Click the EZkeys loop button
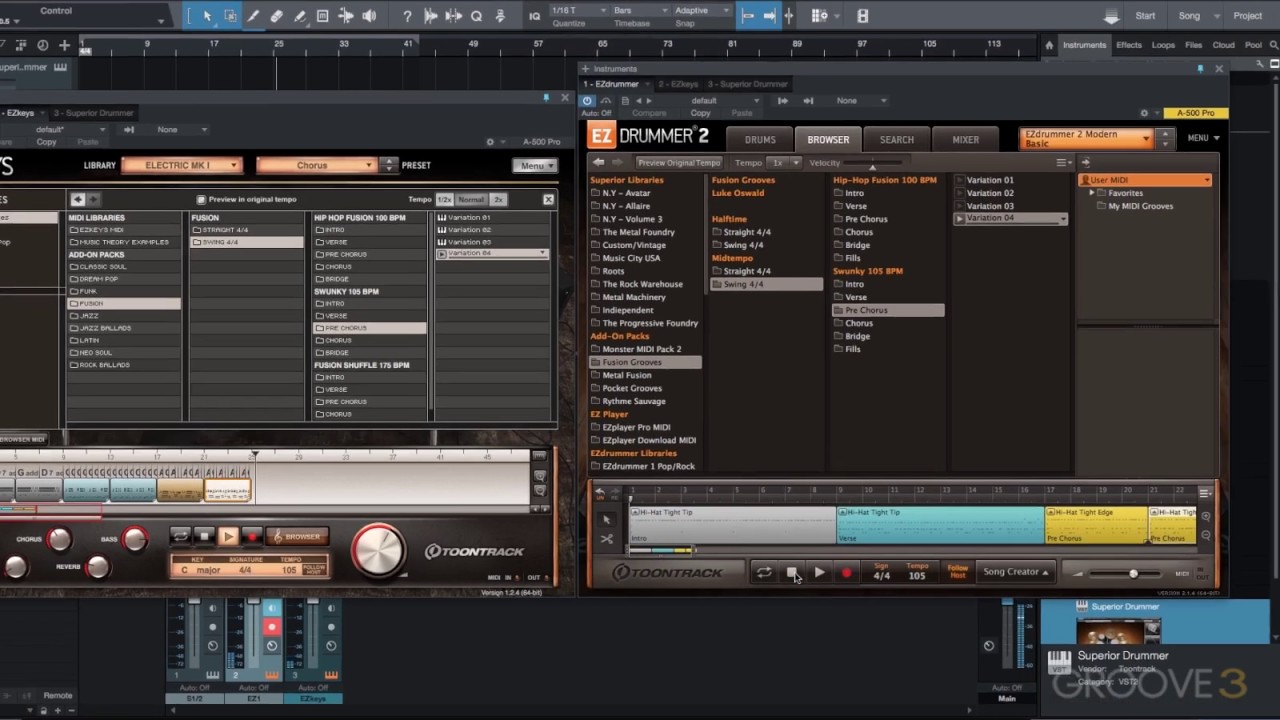Image resolution: width=1280 pixels, height=720 pixels. (180, 537)
